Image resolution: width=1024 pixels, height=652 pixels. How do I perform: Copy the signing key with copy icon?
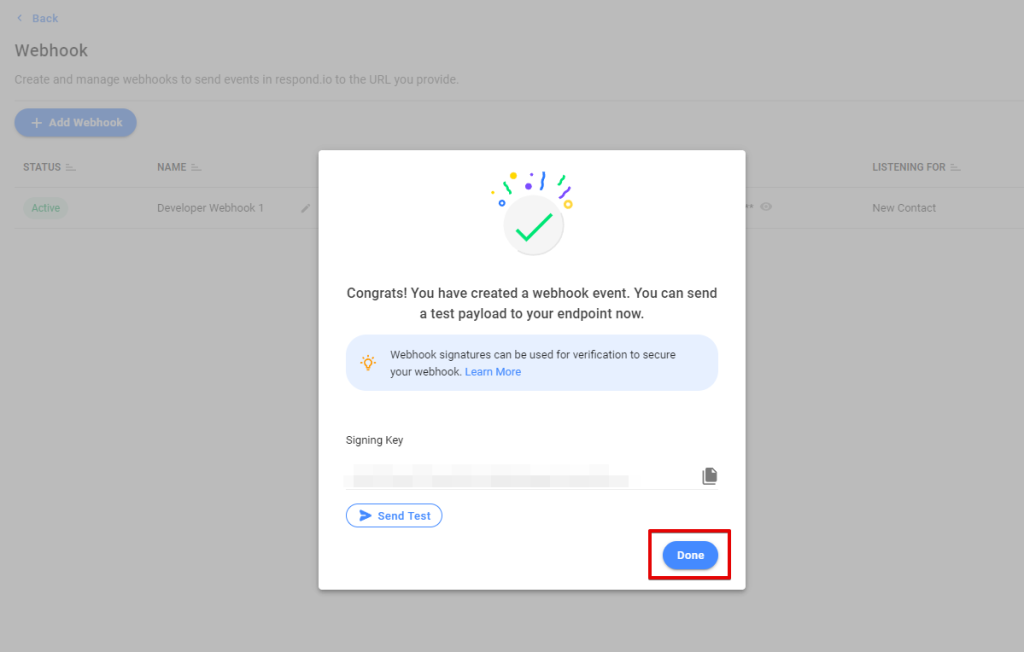tap(709, 476)
